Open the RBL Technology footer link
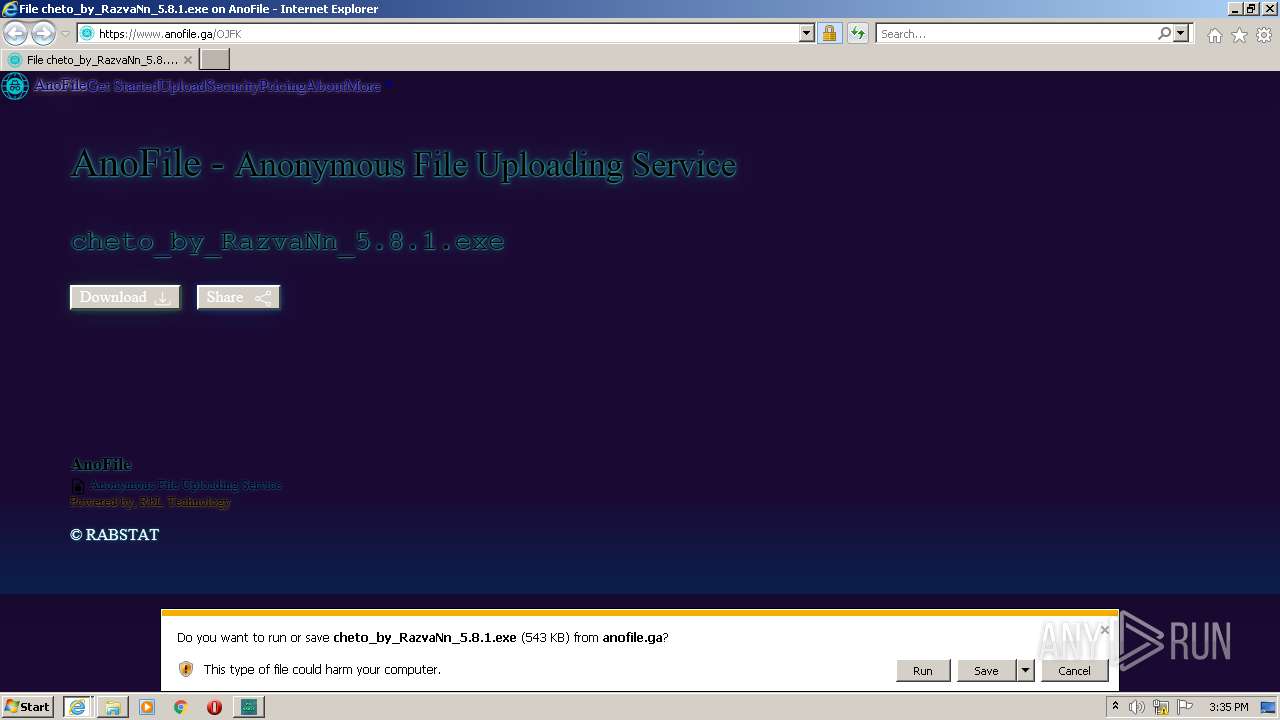The image size is (1280, 720). 185,502
